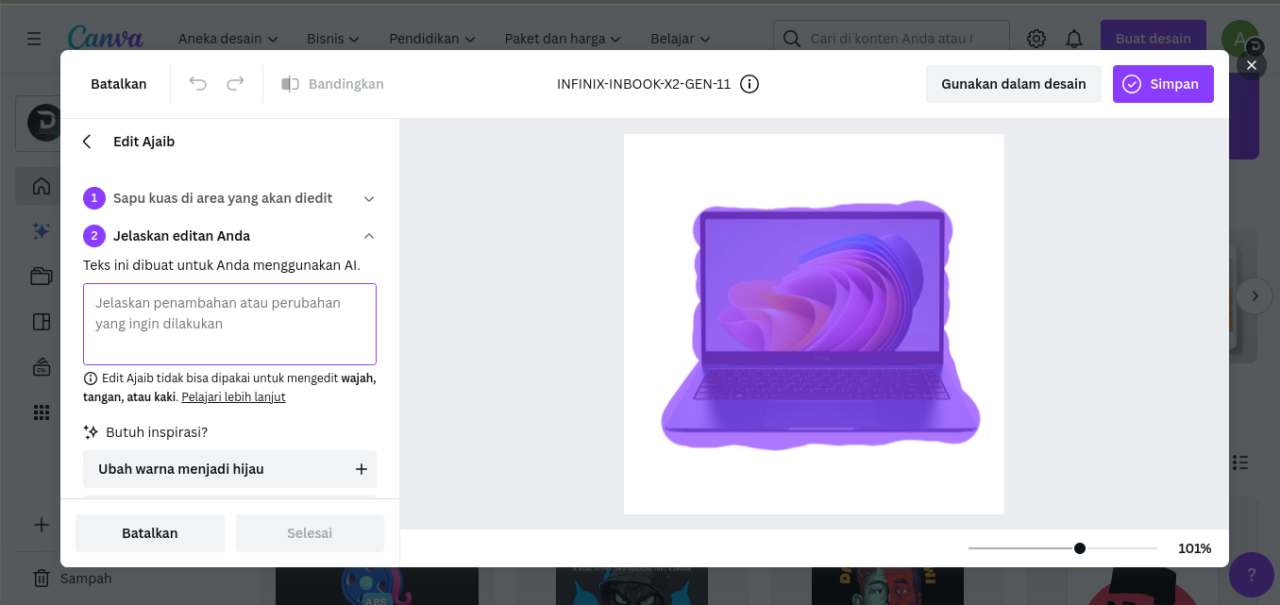The height and width of the screenshot is (605, 1280).
Task: Open settings gear icon in header
Action: [x=1036, y=39]
